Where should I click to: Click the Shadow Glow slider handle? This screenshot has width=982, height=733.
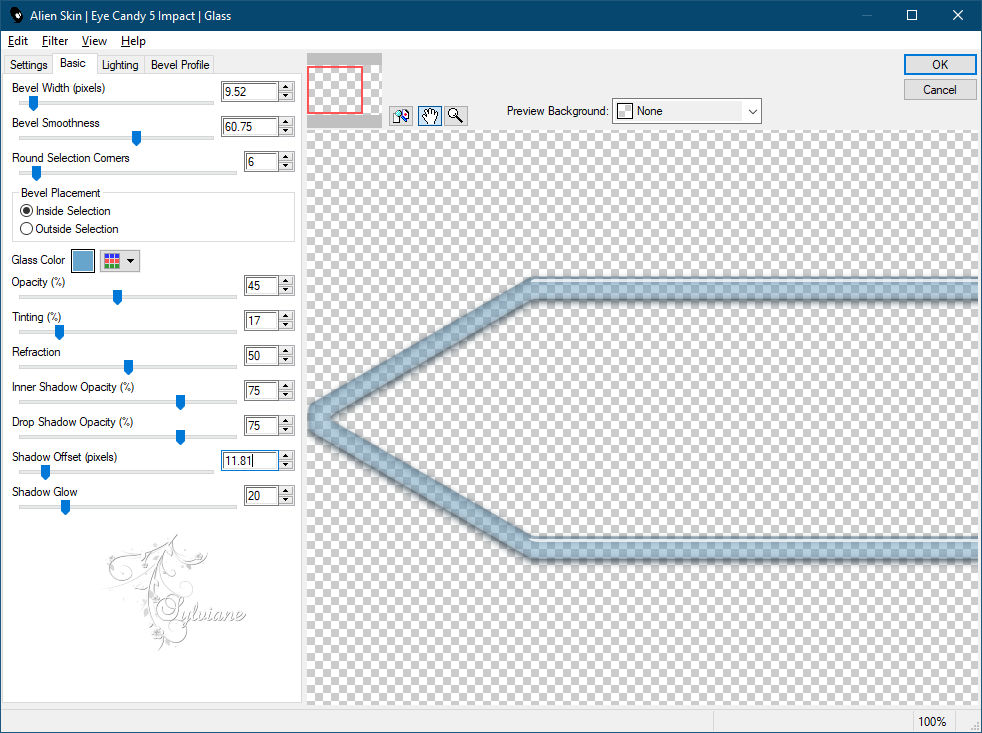click(65, 508)
